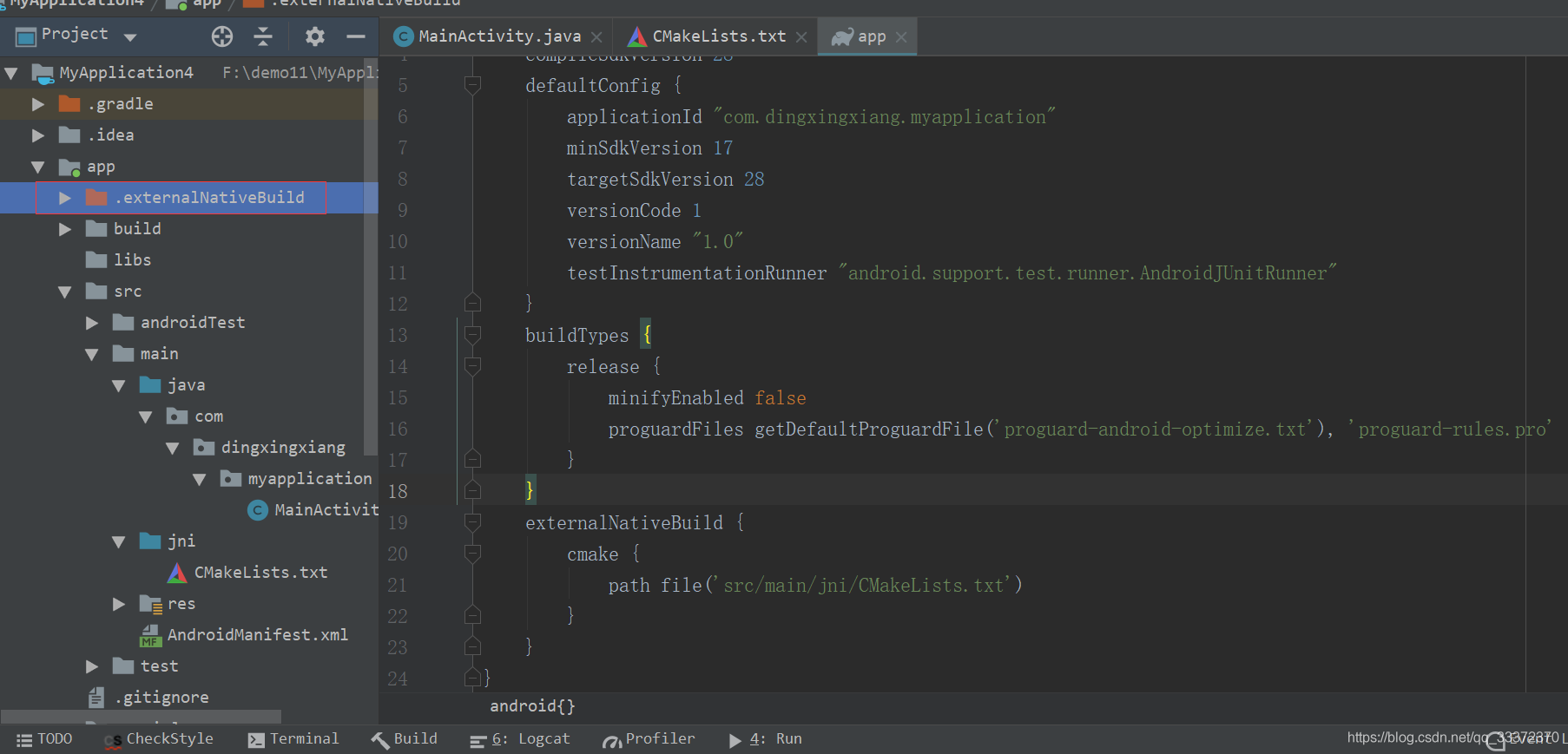Viewport: 1568px width, 754px height.
Task: Collapse the myapplication package
Action: [x=200, y=479]
